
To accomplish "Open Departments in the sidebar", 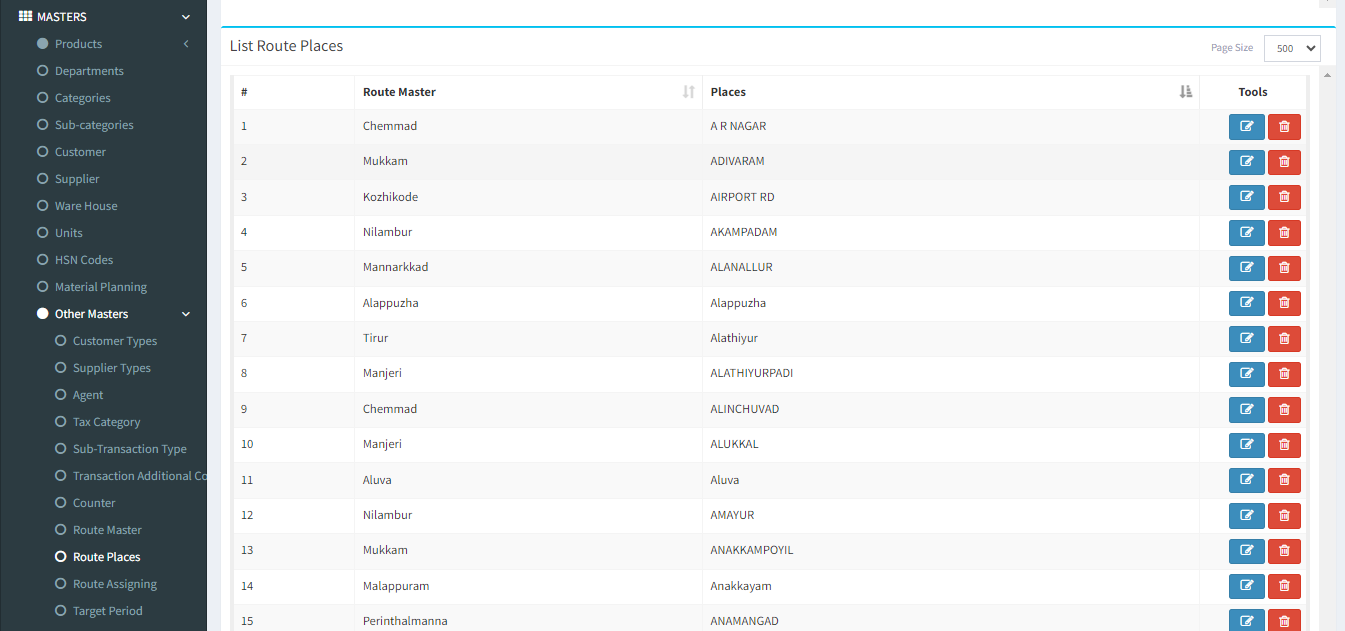I will pos(89,71).
